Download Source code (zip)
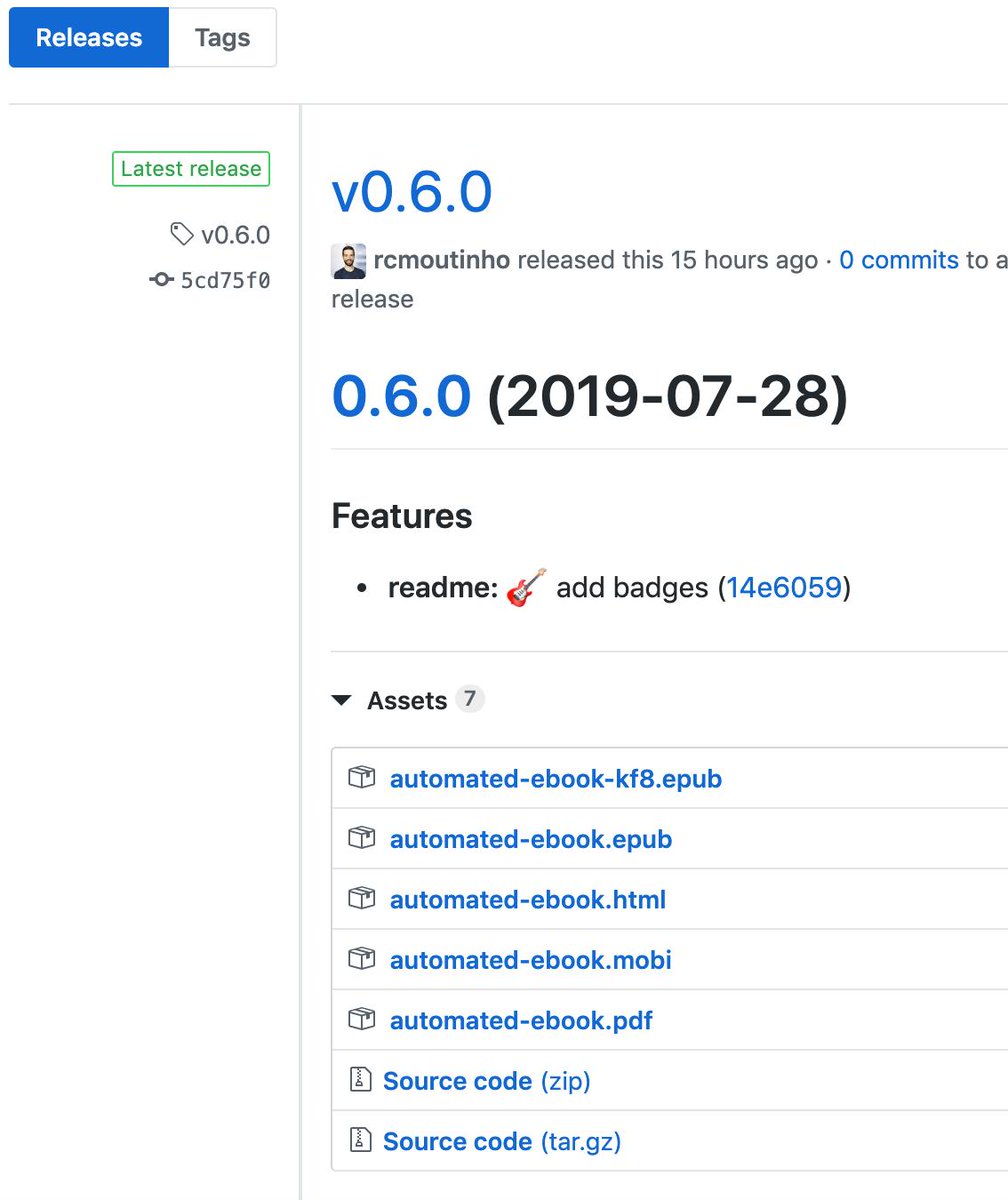The image size is (1008, 1200). pos(487,1081)
